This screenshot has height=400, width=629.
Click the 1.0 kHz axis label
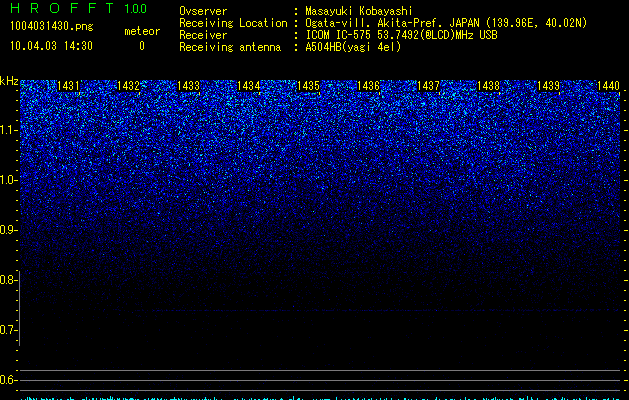[8, 180]
